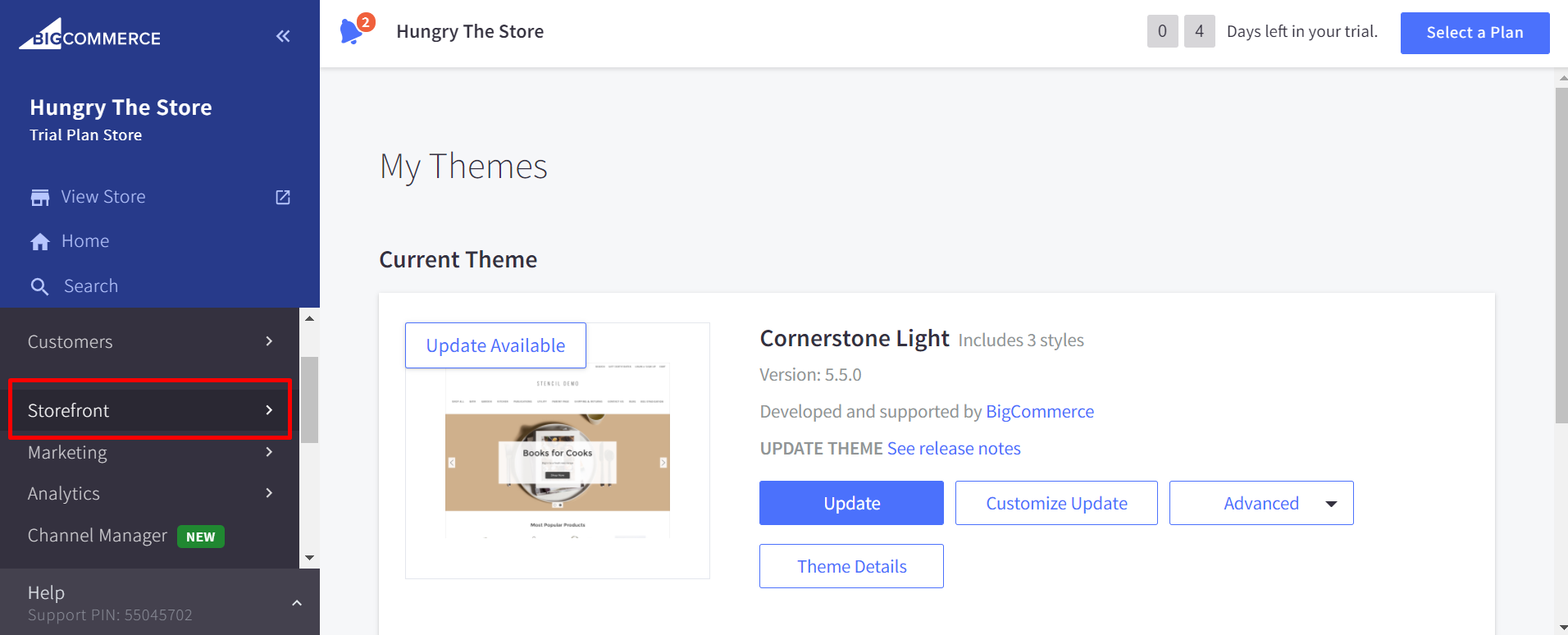Screen dimensions: 1568x635
Task: Collapse the Help panel chevron
Action: click(297, 603)
